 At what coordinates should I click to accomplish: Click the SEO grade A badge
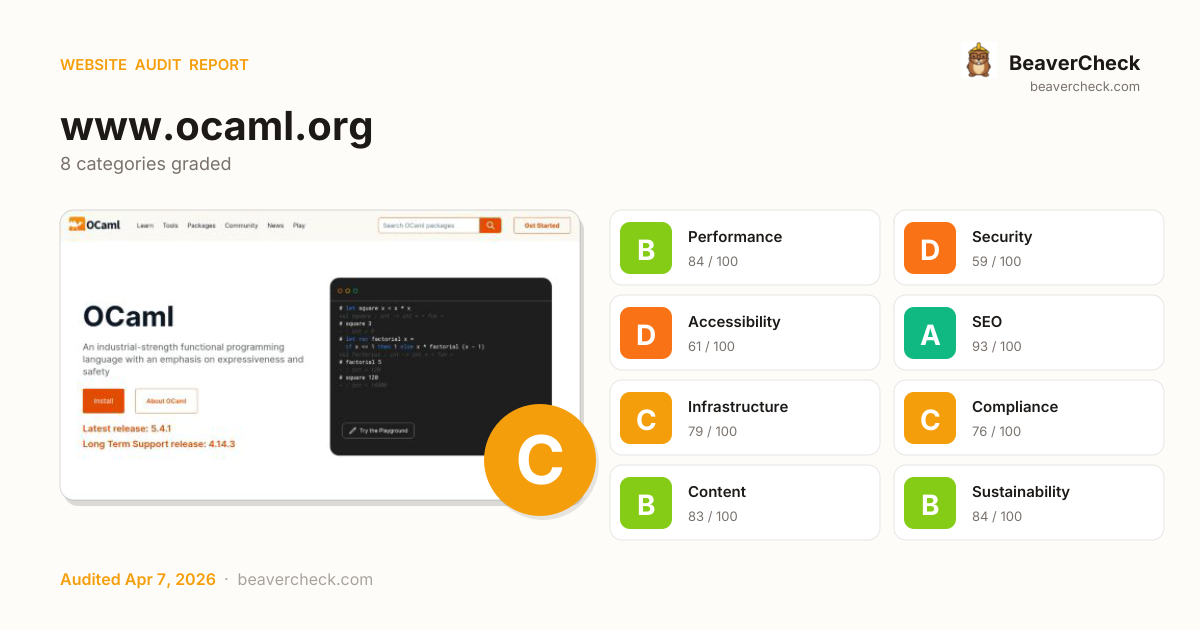point(930,333)
